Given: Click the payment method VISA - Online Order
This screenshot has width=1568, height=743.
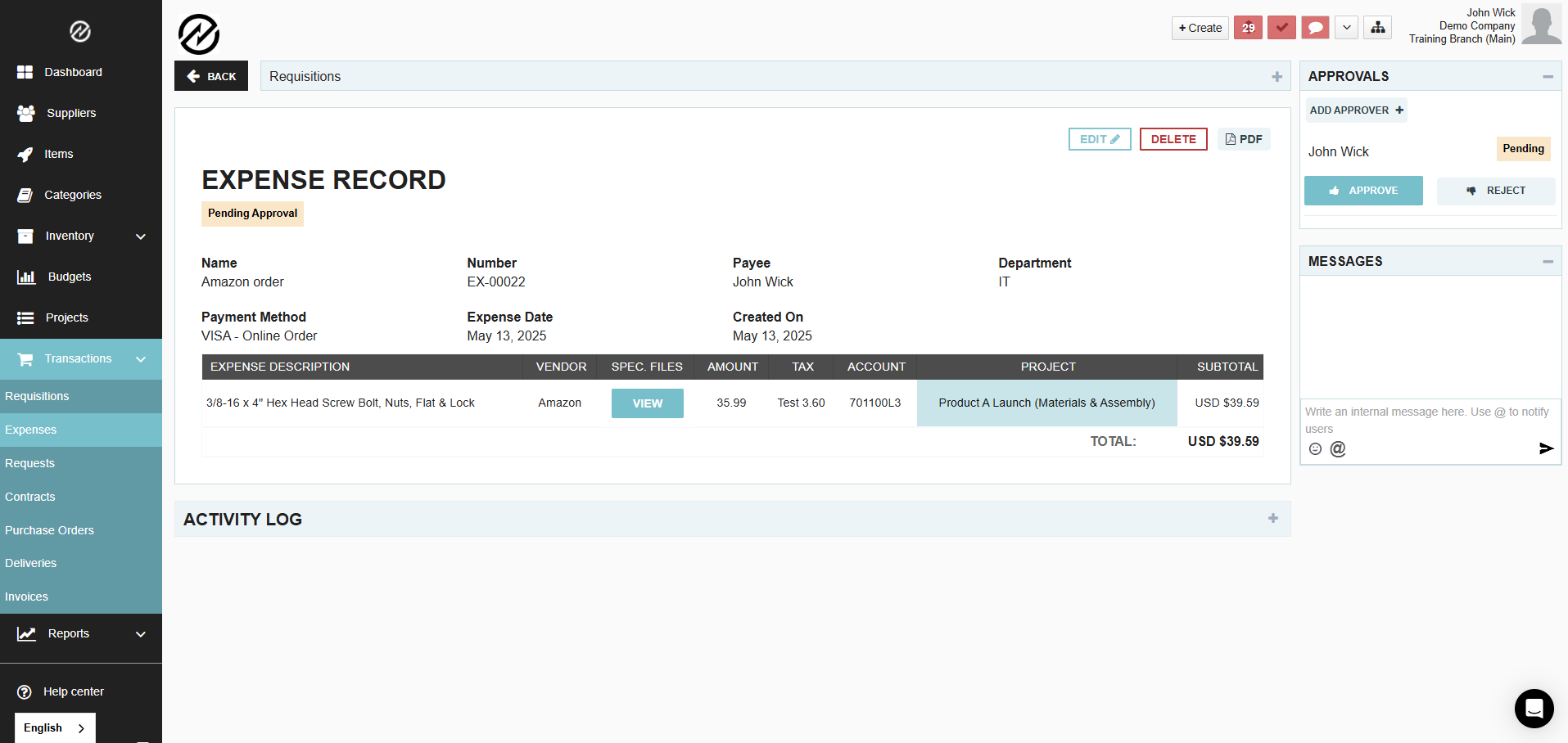Looking at the screenshot, I should (259, 335).
